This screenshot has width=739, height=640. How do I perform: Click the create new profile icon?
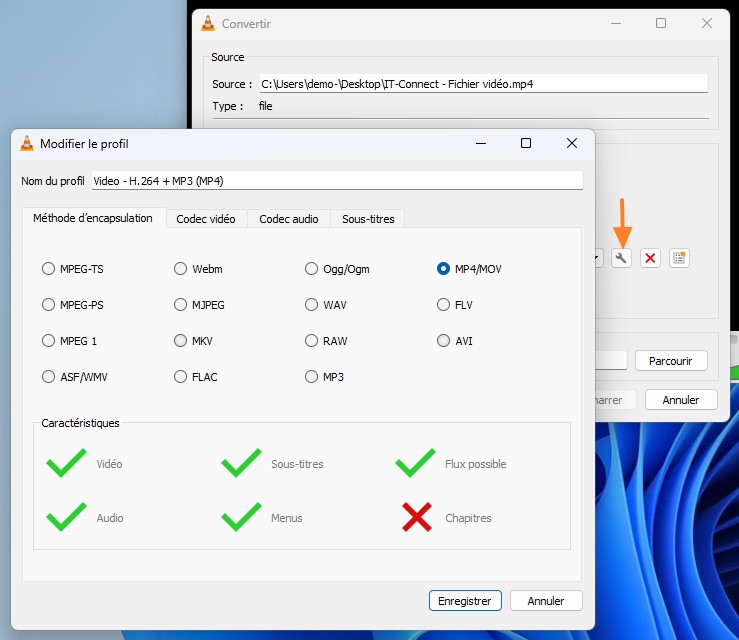[679, 258]
